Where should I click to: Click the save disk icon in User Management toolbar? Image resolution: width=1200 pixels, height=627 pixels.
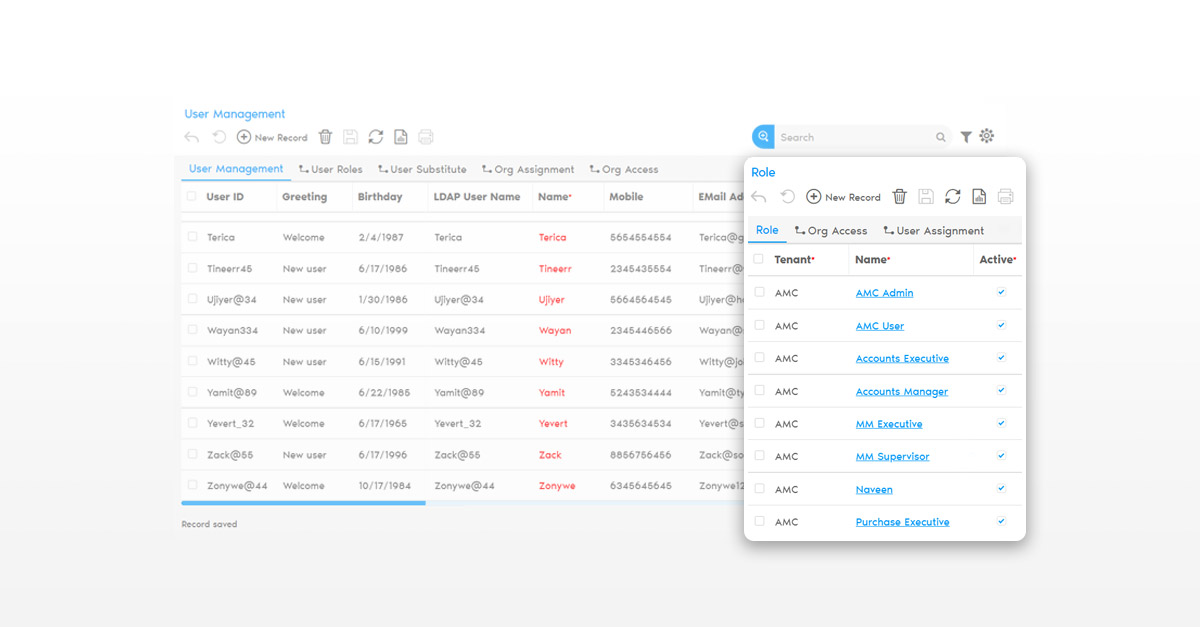coord(350,137)
